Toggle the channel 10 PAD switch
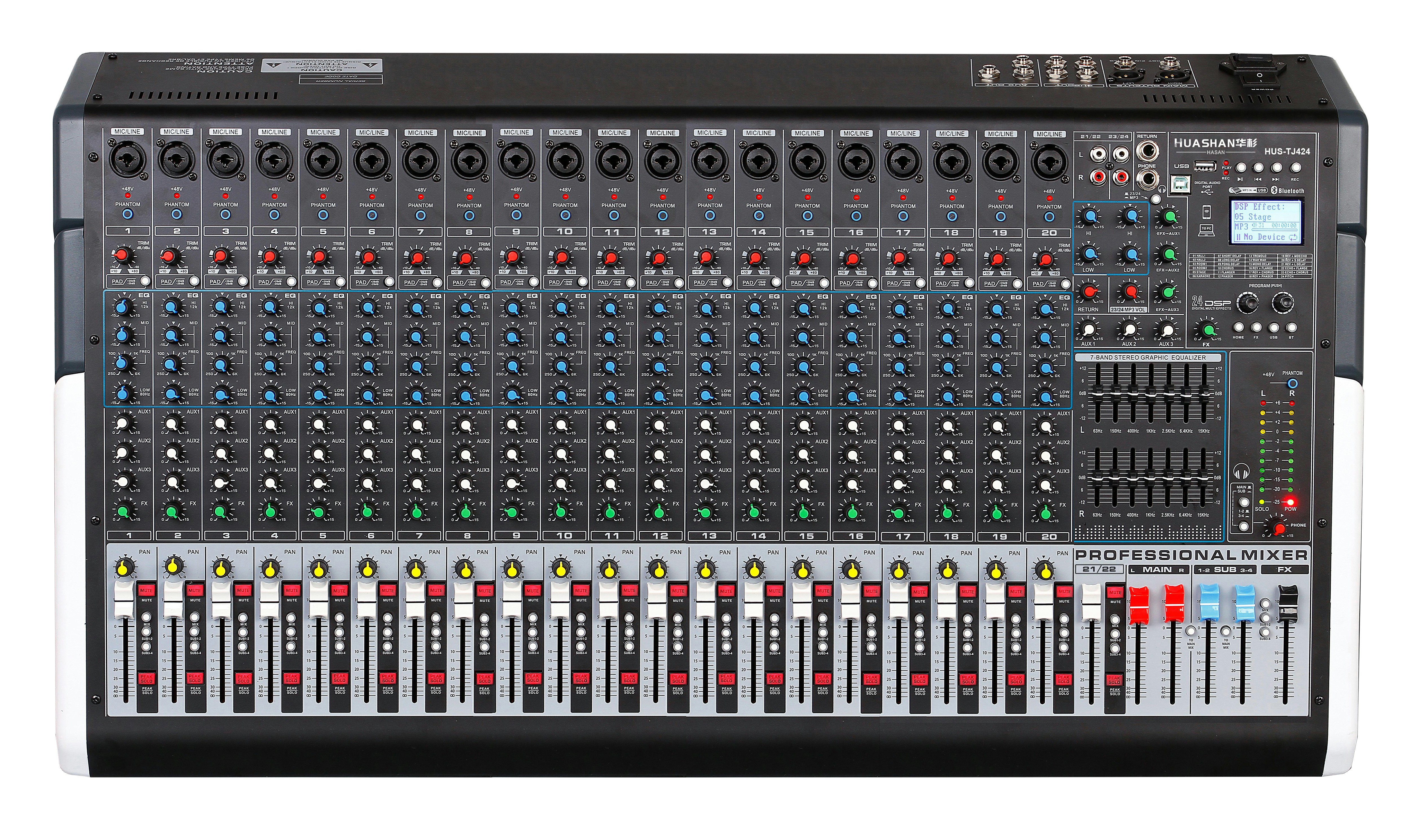 (582, 281)
